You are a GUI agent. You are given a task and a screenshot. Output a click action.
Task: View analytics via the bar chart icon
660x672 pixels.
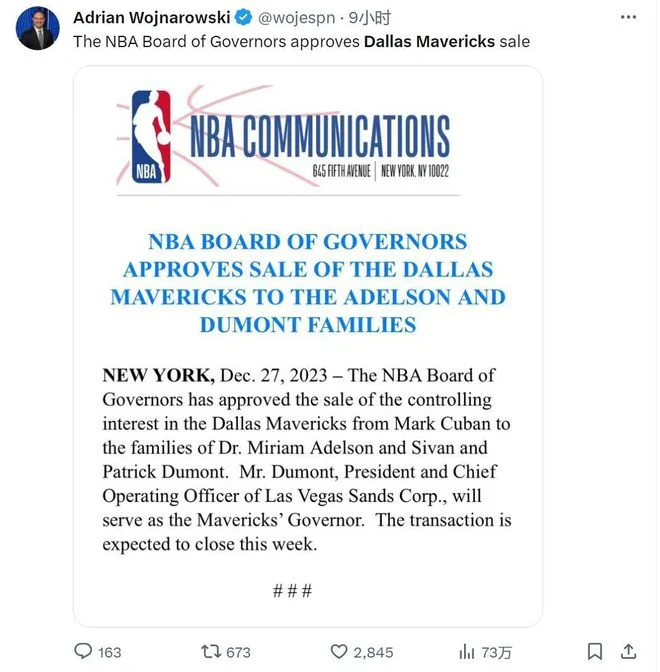click(x=466, y=652)
